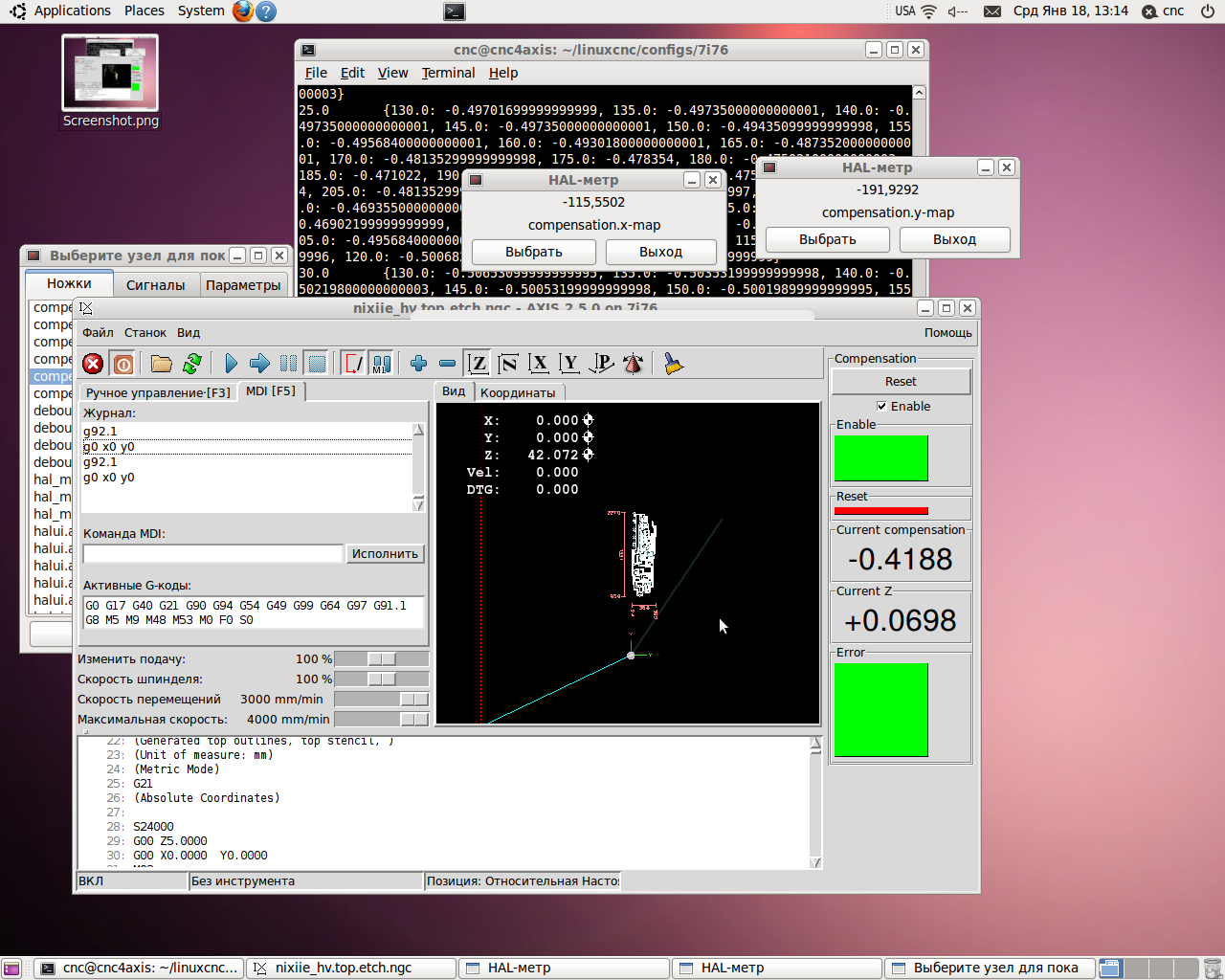Image resolution: width=1225 pixels, height=980 pixels.
Task: Reload the current file
Action: 192,364
